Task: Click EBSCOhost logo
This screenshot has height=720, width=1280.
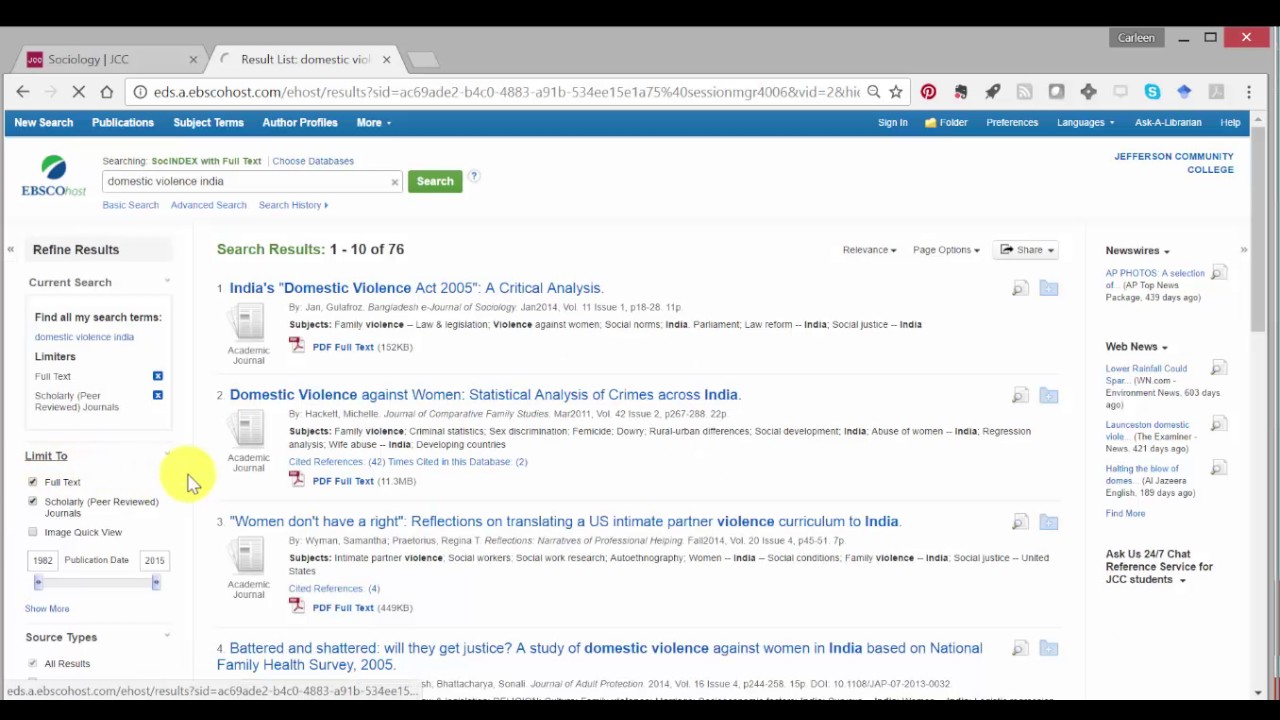Action: coord(54,176)
